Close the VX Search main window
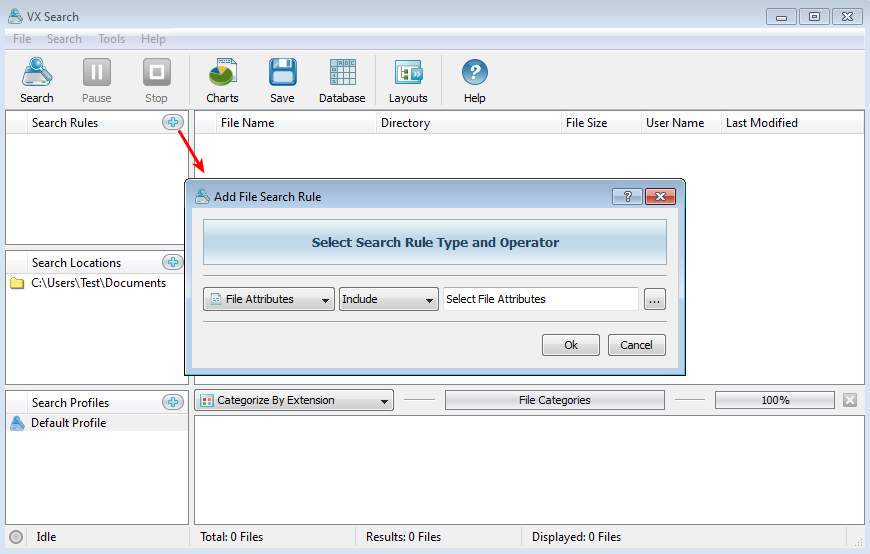This screenshot has width=870, height=554. (847, 17)
